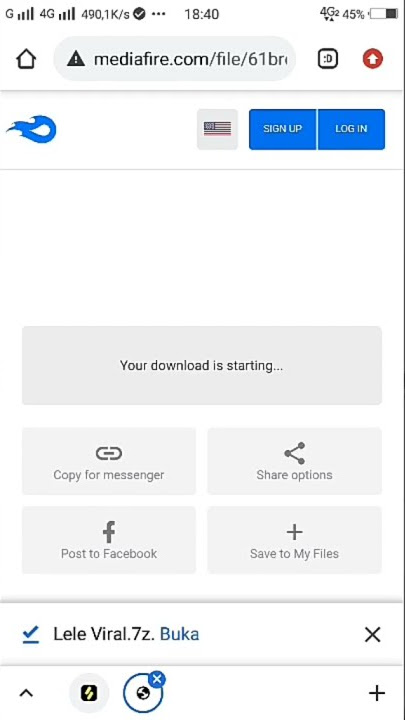Click the MediaFire flame logo
Image resolution: width=405 pixels, height=720 pixels.
click(x=32, y=129)
